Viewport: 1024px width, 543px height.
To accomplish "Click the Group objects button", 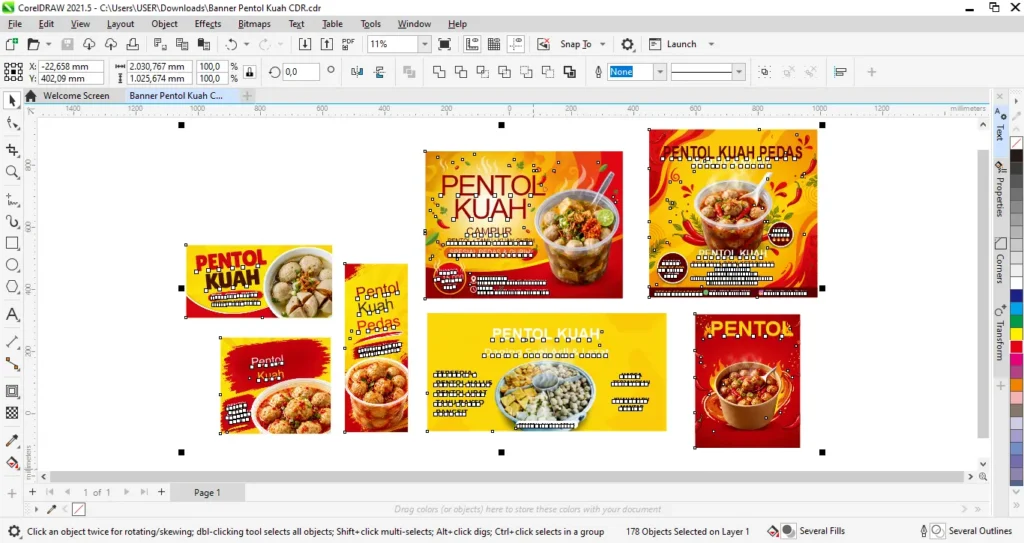I will coord(765,72).
